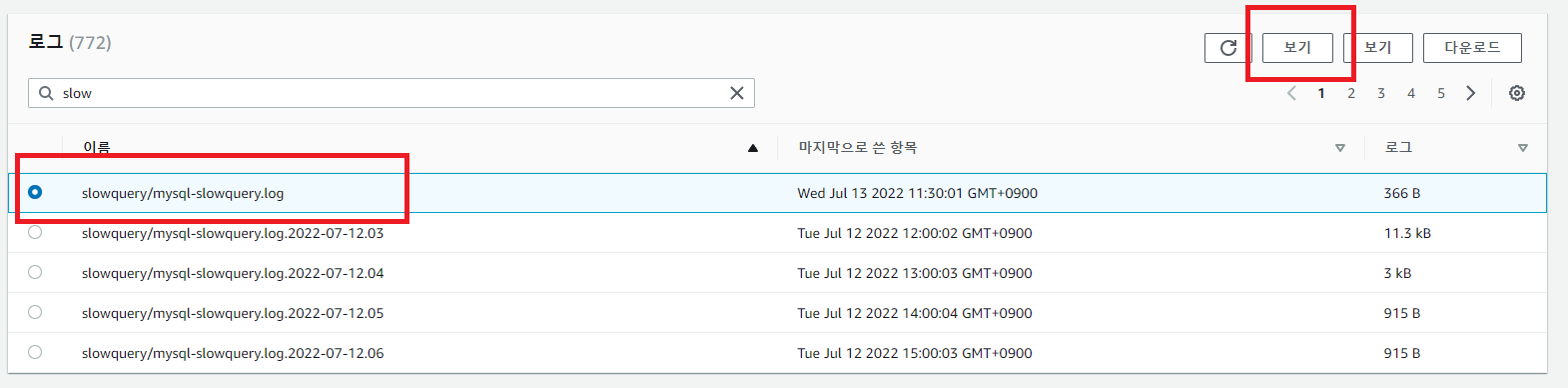Click the 마지막으로 쓴 항목 column header
This screenshot has height=388, width=1568.
pyautogui.click(x=858, y=147)
